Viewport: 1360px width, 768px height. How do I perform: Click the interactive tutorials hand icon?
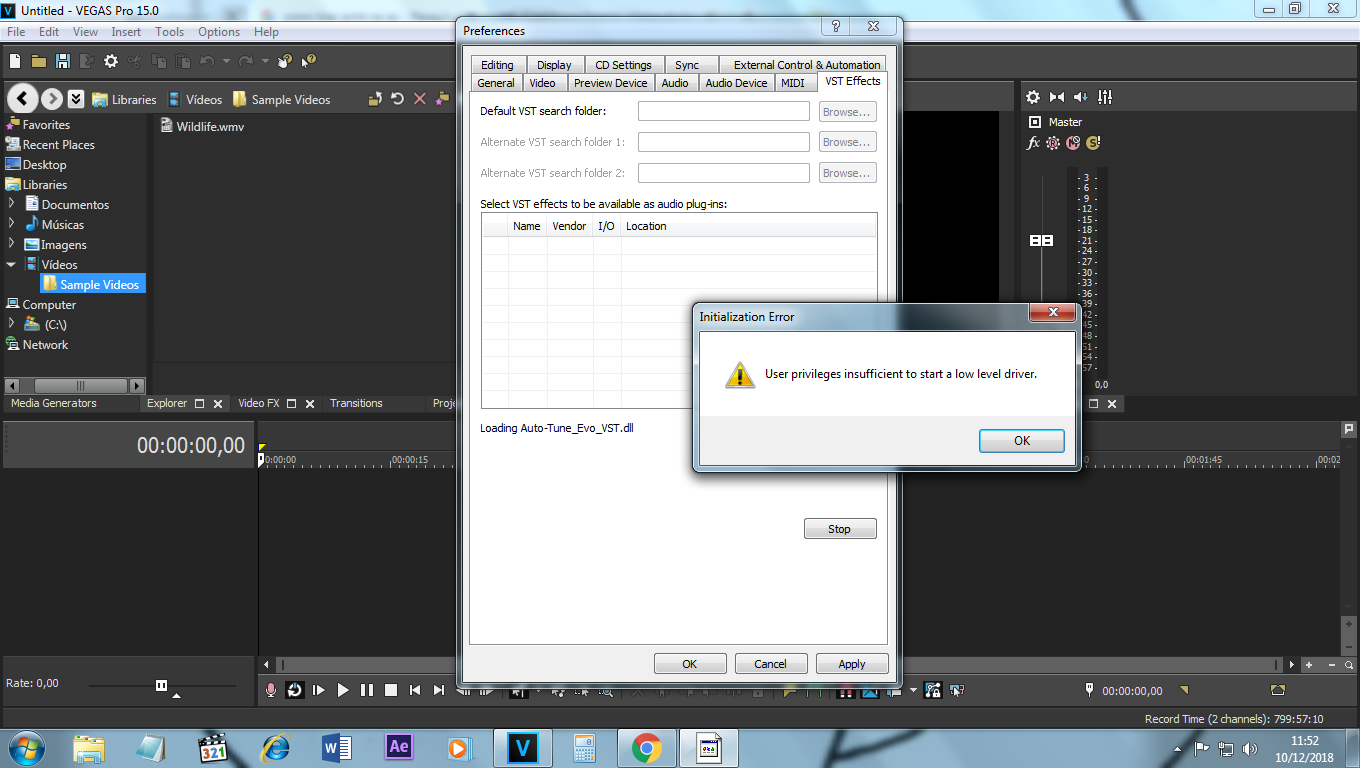click(x=285, y=61)
